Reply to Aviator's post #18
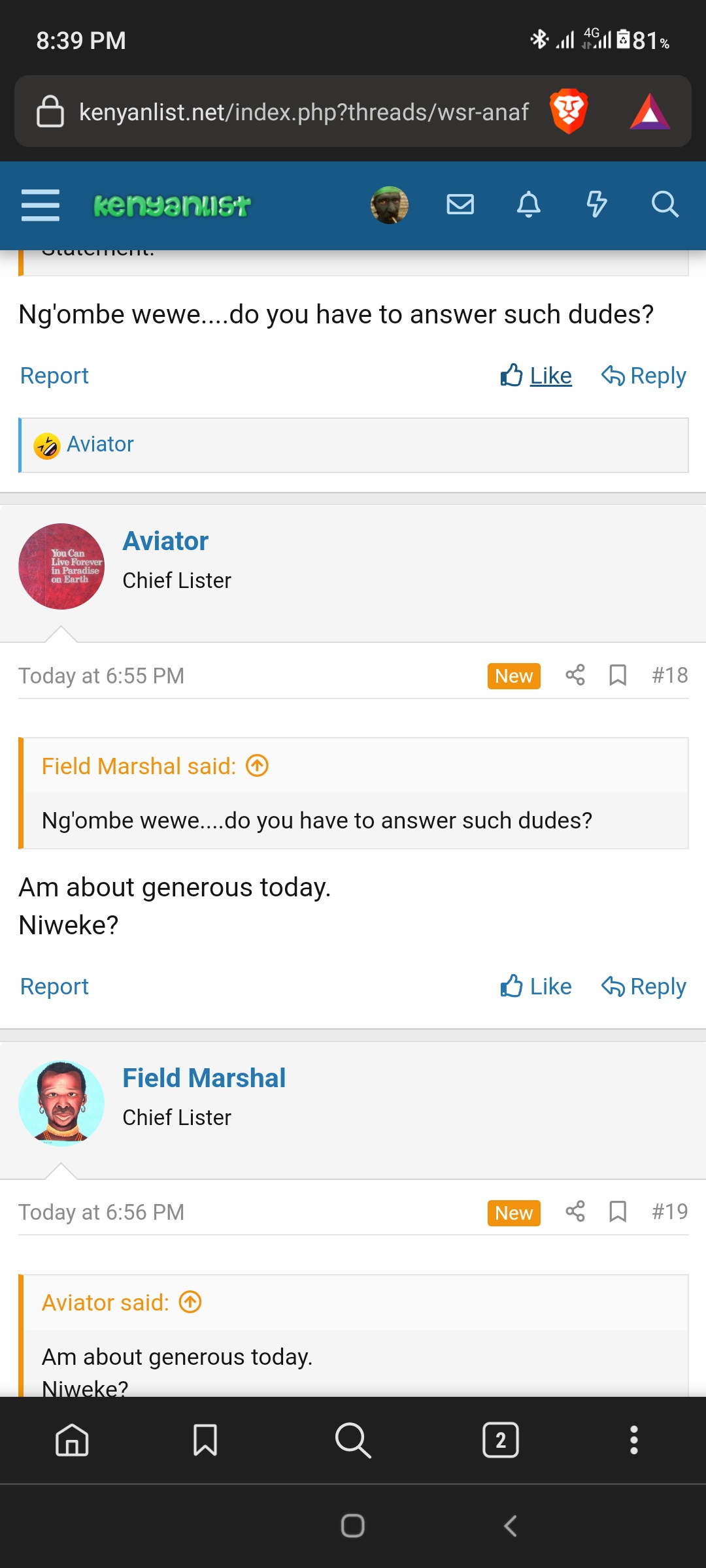 (x=644, y=987)
